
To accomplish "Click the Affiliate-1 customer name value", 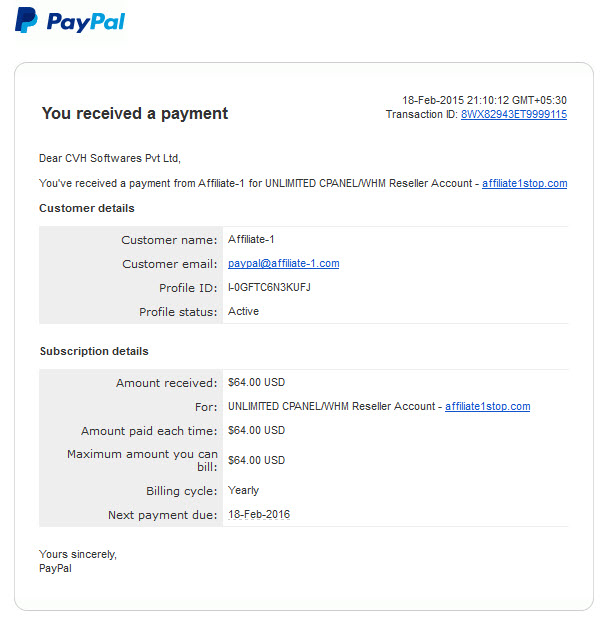I will pos(251,239).
